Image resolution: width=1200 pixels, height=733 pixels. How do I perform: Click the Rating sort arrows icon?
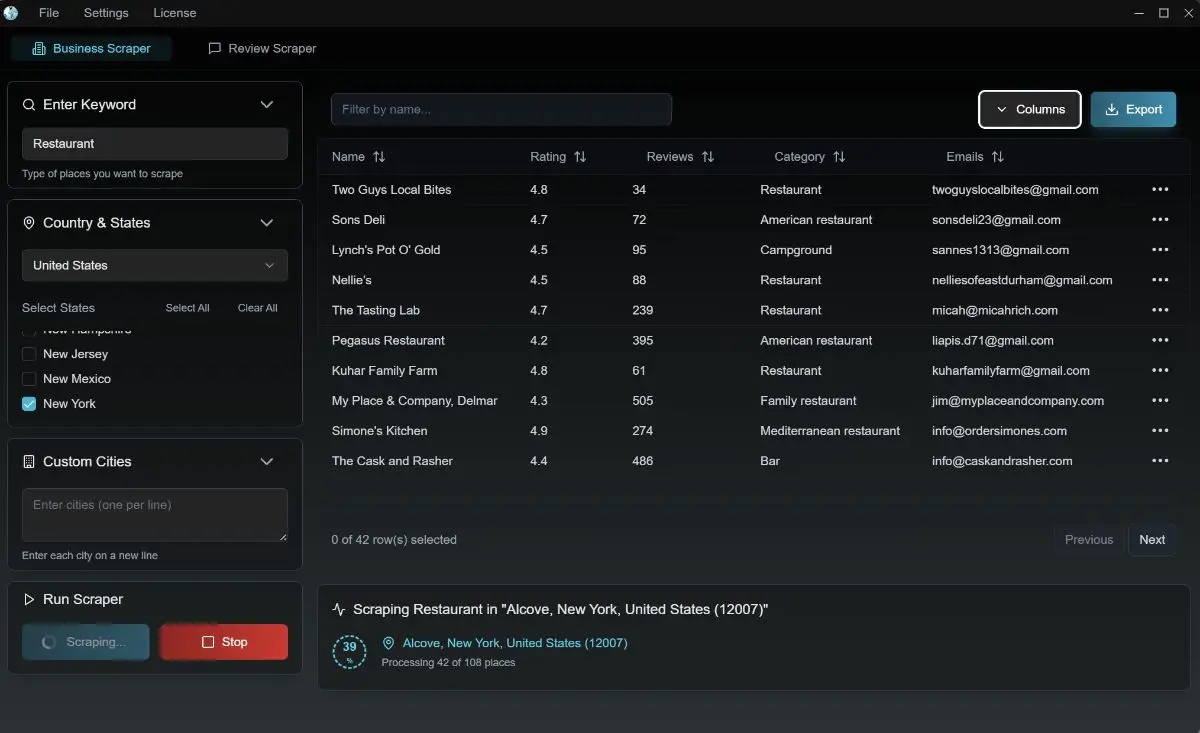tap(580, 157)
